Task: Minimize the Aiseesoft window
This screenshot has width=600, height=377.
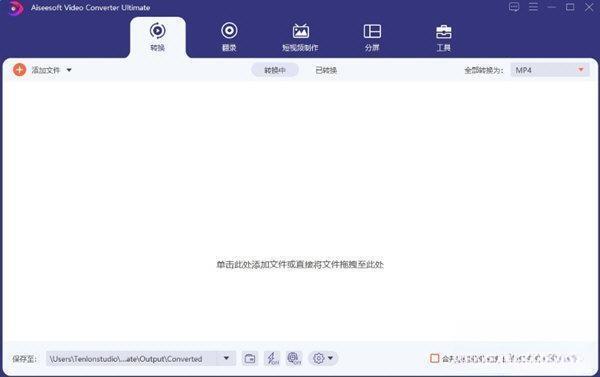Action: 551,7
